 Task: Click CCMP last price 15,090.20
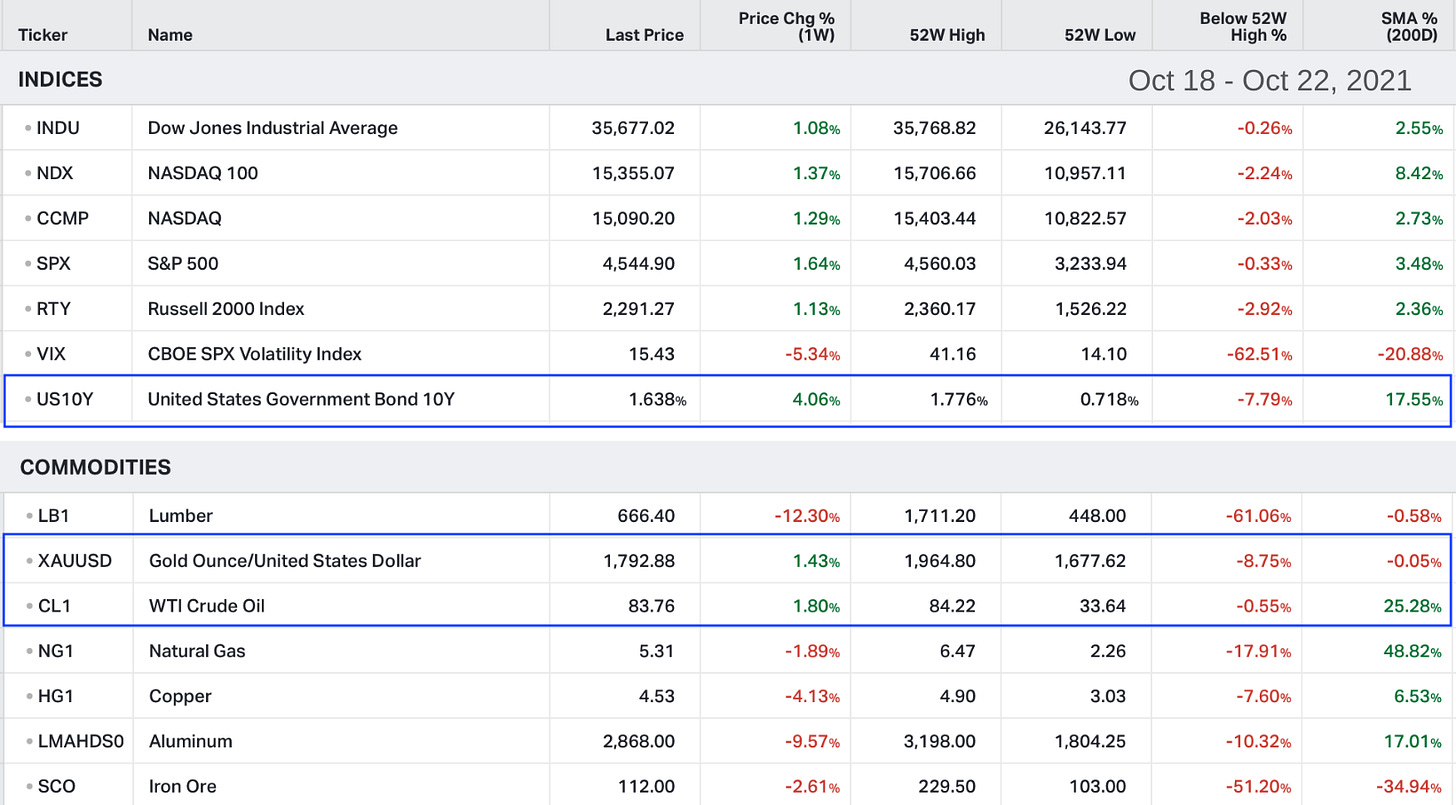pos(633,218)
